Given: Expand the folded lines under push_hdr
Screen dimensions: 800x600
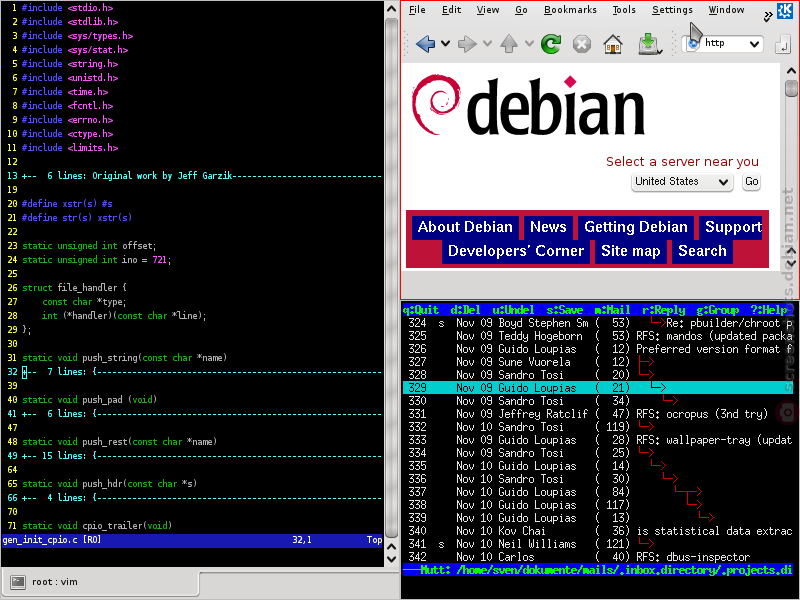Looking at the screenshot, I should coord(202,497).
